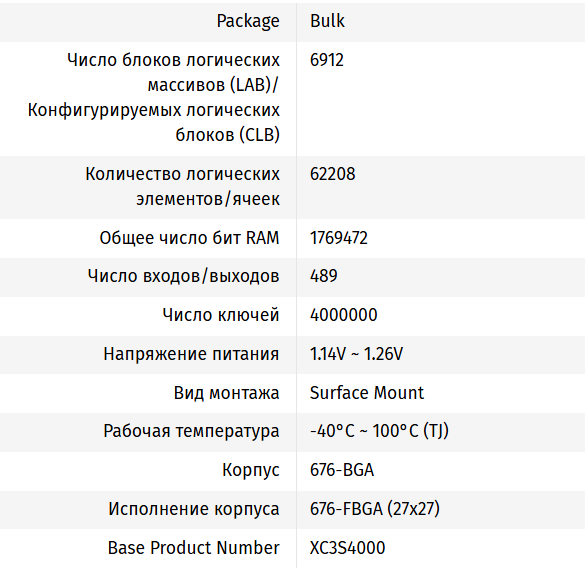585x569 pixels.
Task: Select the 62208 logic elements value
Action: pyautogui.click(x=332, y=174)
